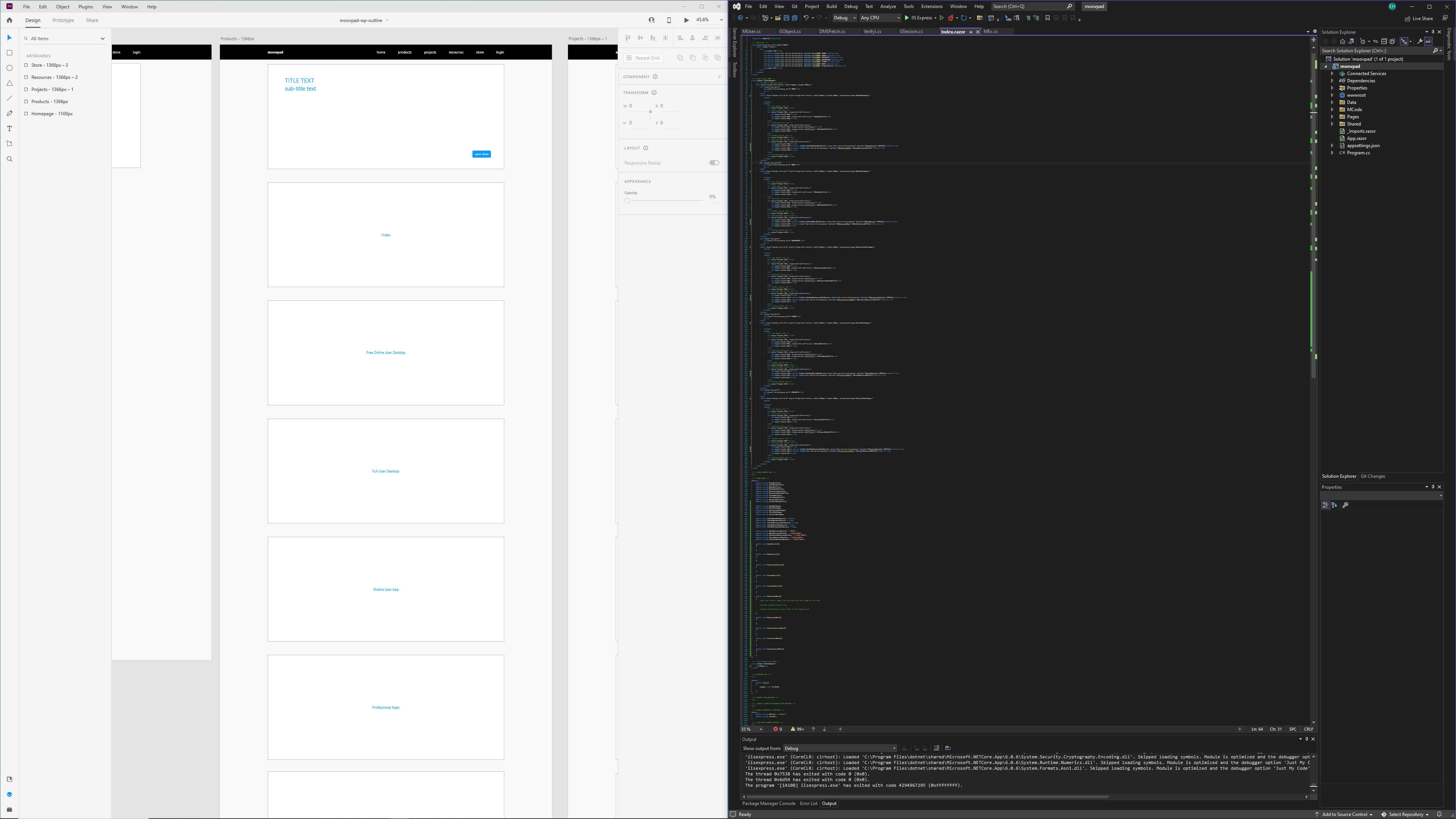Image resolution: width=1456 pixels, height=819 pixels.
Task: Select the Text tool in Adobe XD
Action: click(9, 129)
